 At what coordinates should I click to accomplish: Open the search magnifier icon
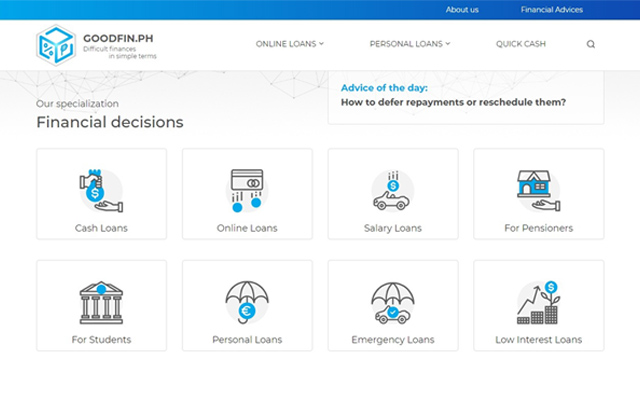[x=591, y=44]
